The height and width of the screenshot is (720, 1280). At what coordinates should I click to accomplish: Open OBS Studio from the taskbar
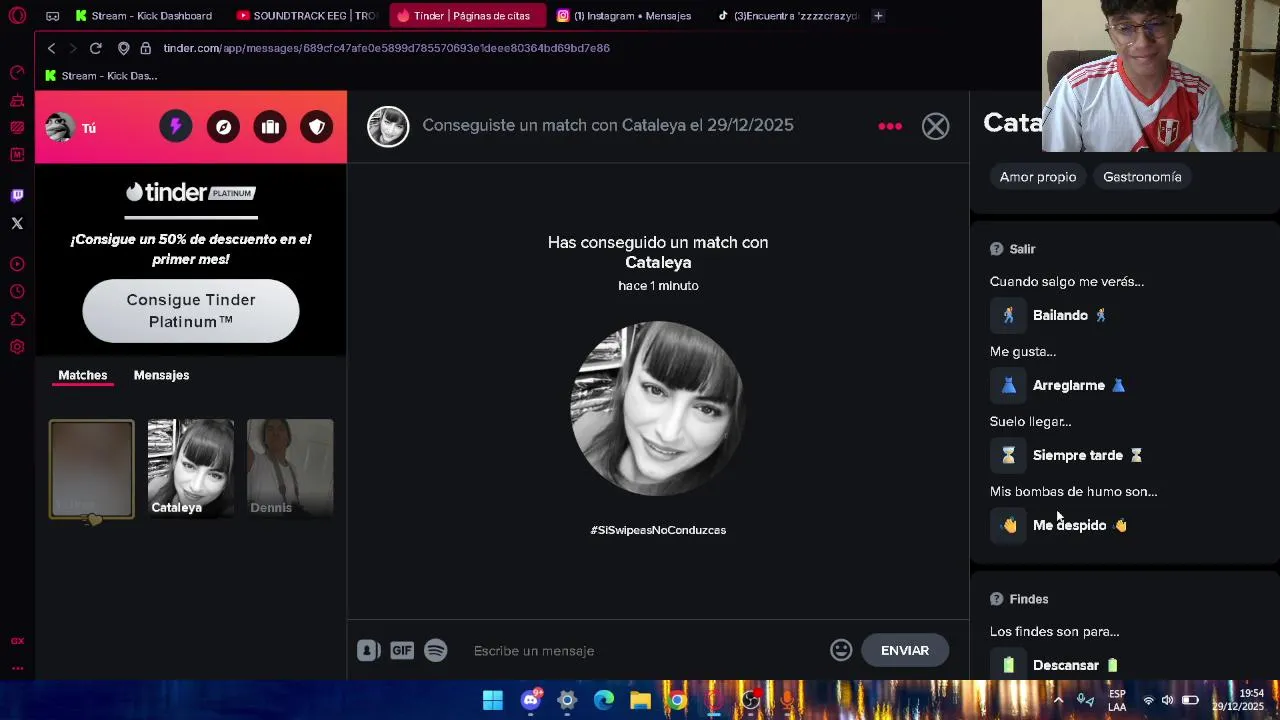(x=751, y=700)
